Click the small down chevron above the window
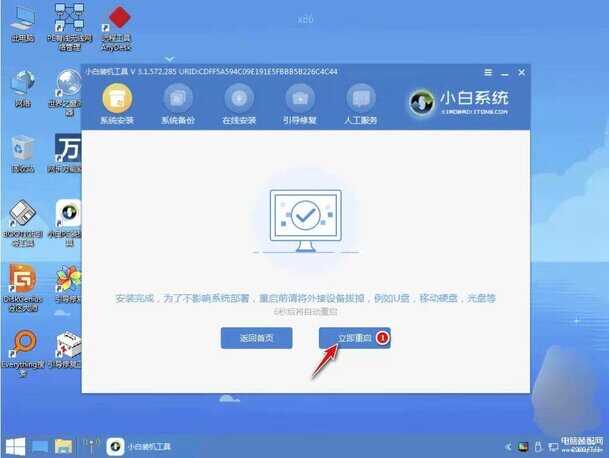 point(170,59)
